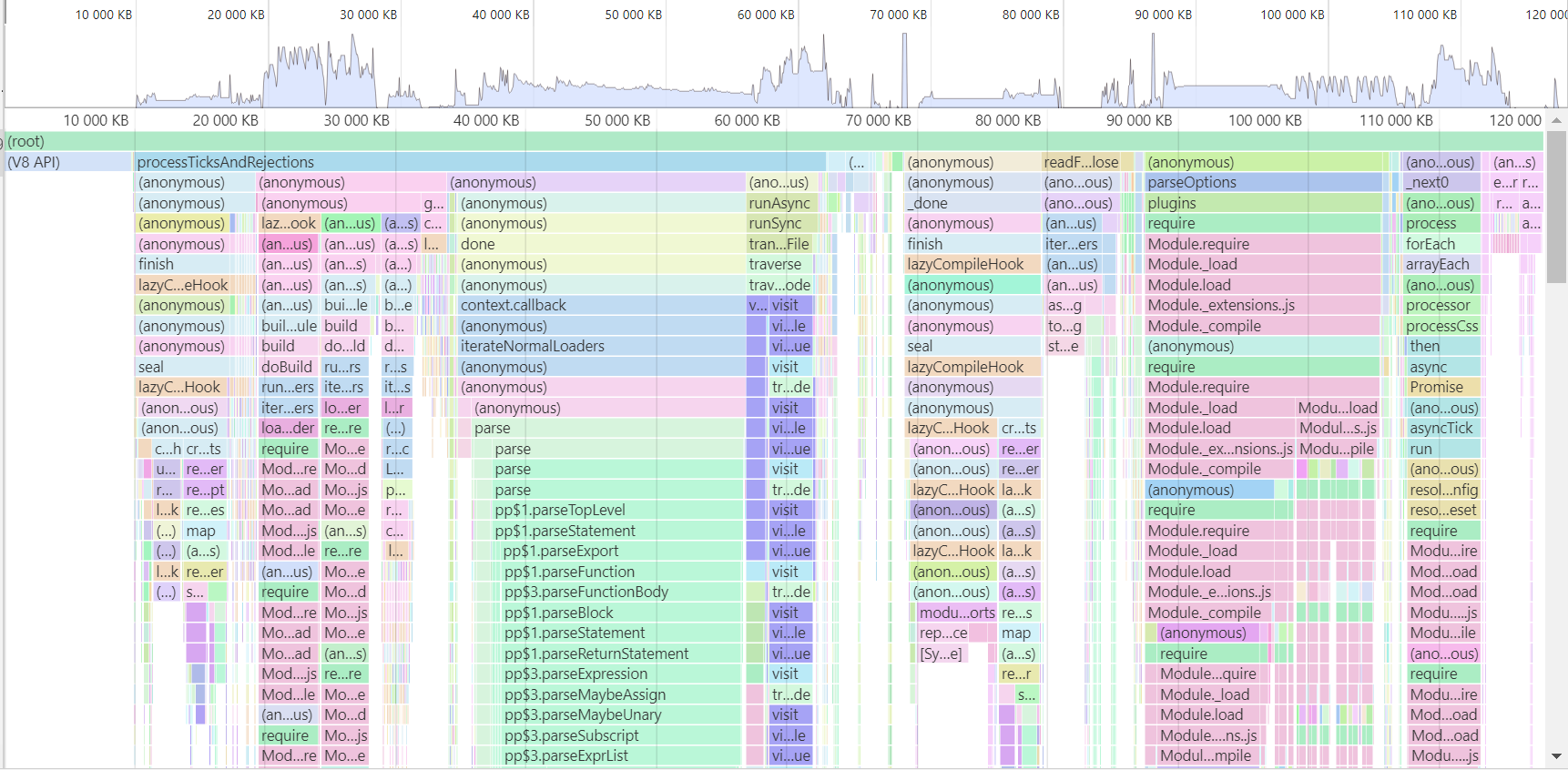Select the to...g frame
This screenshot has height=770, width=1568.
[1064, 326]
